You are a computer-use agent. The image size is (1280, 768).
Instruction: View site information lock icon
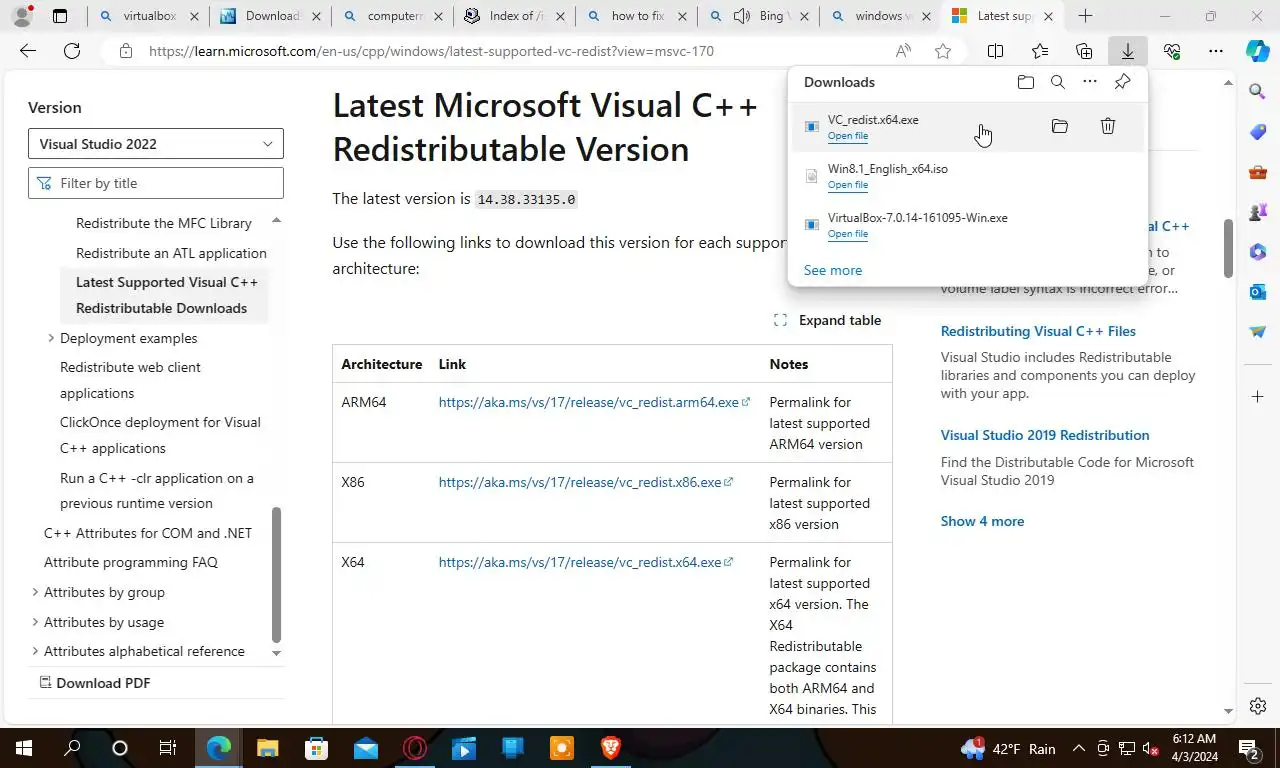click(x=125, y=51)
